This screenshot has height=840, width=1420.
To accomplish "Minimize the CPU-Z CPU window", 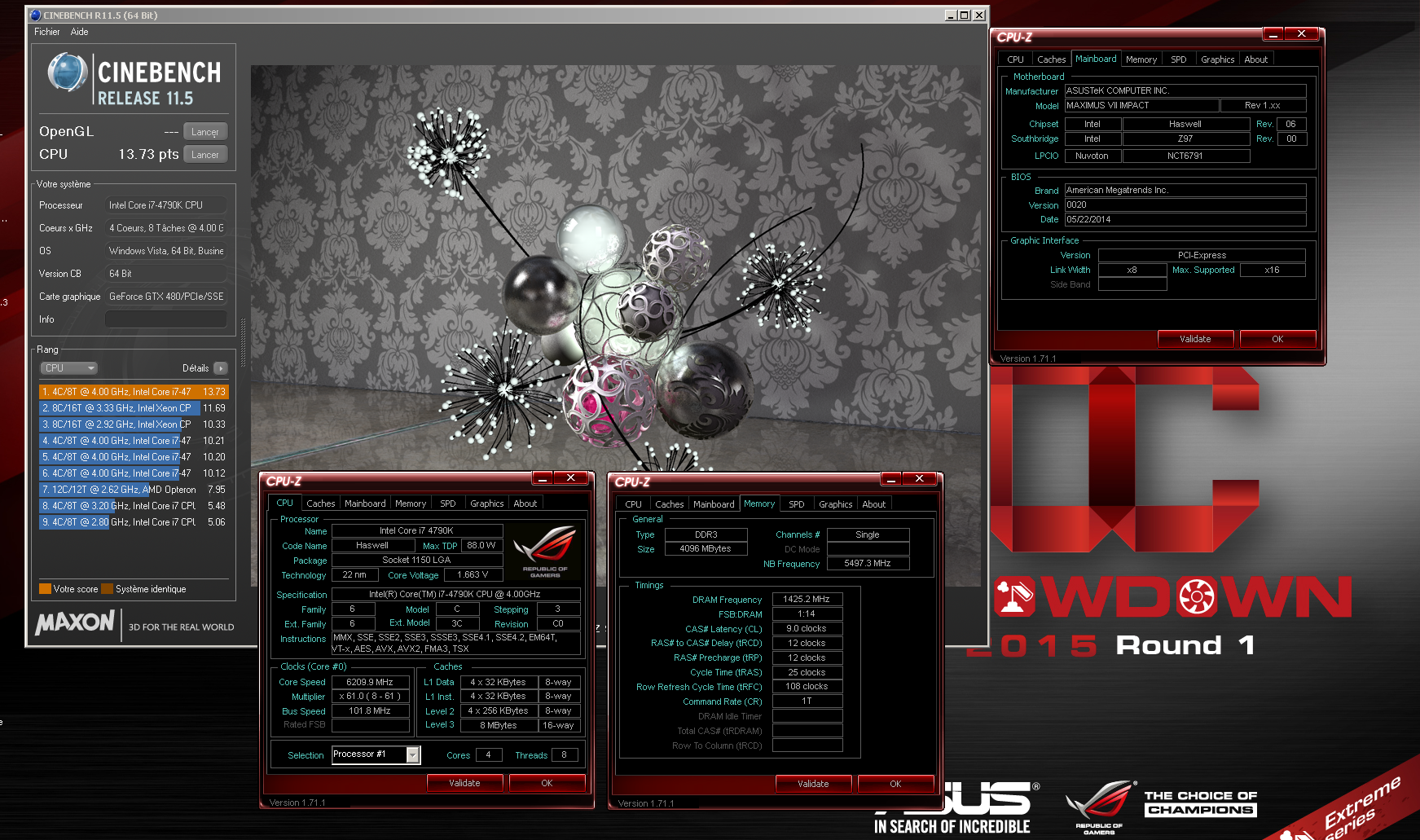I will 543,478.
